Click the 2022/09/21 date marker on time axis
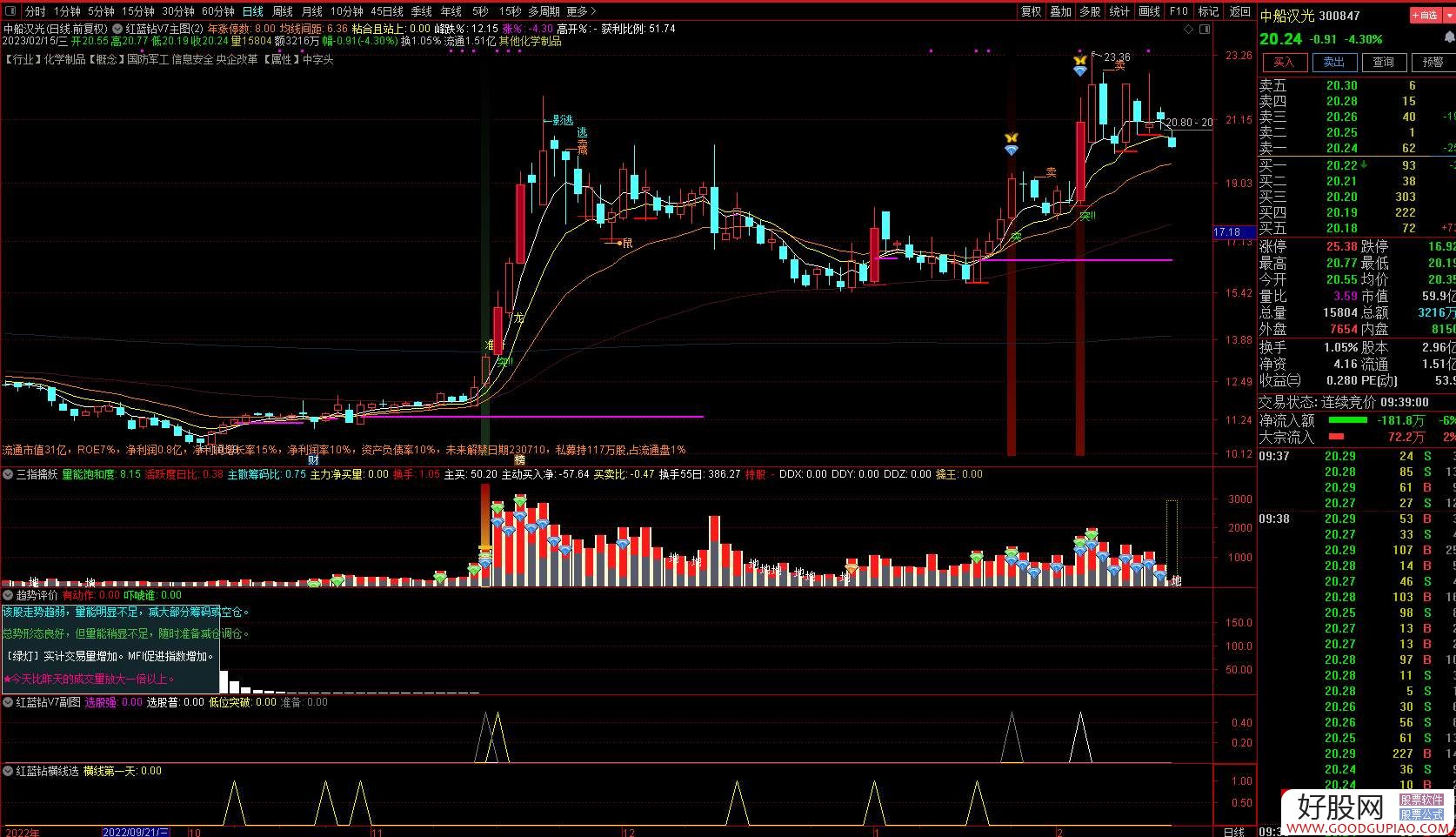The width and height of the screenshot is (1456, 837). [137, 832]
